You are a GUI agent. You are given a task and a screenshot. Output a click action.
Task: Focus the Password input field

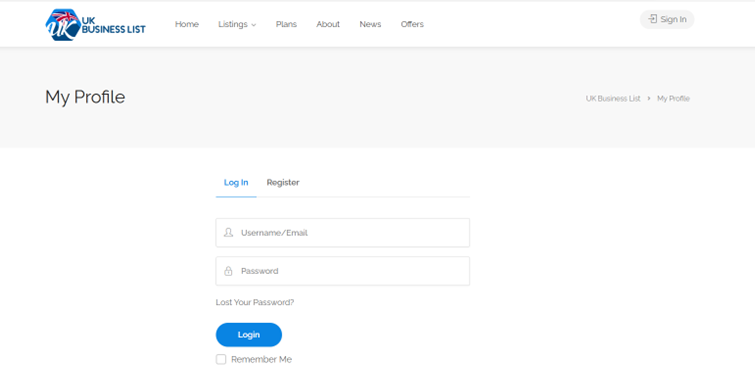coord(343,271)
